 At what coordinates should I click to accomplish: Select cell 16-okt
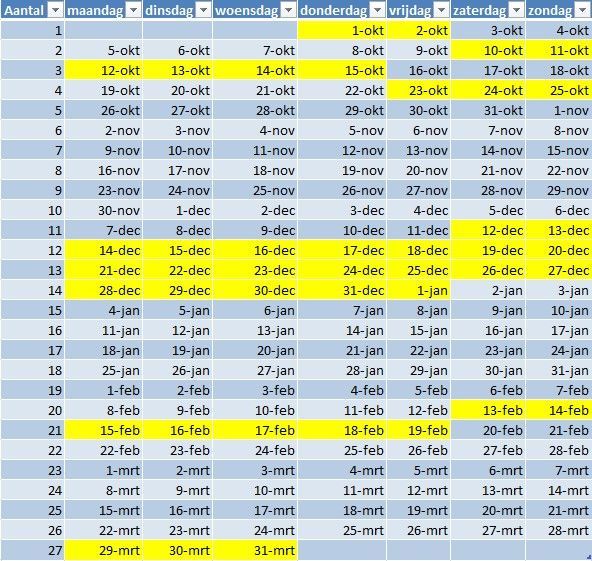tap(419, 70)
